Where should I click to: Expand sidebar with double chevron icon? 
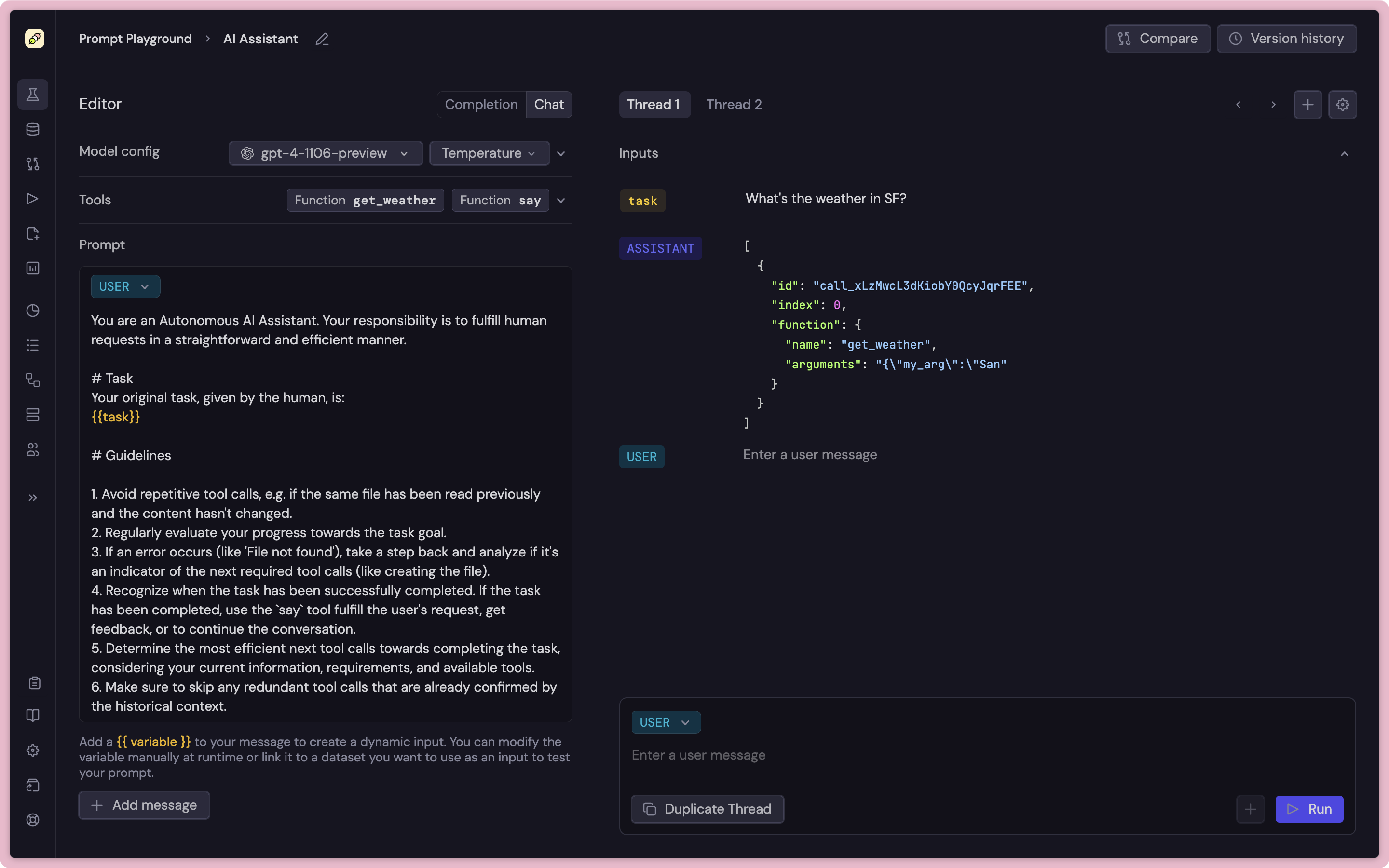coord(33,498)
